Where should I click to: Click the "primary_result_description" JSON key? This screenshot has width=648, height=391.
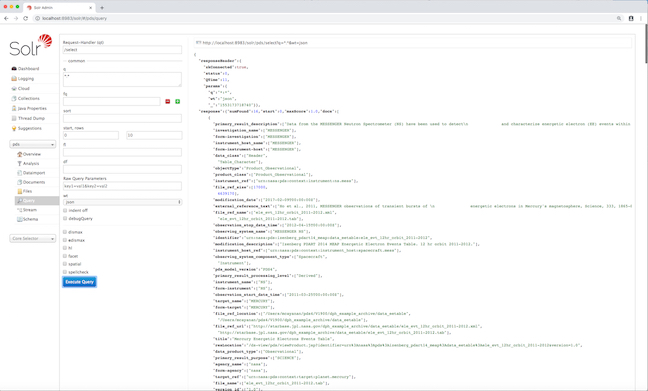pyautogui.click(x=246, y=124)
